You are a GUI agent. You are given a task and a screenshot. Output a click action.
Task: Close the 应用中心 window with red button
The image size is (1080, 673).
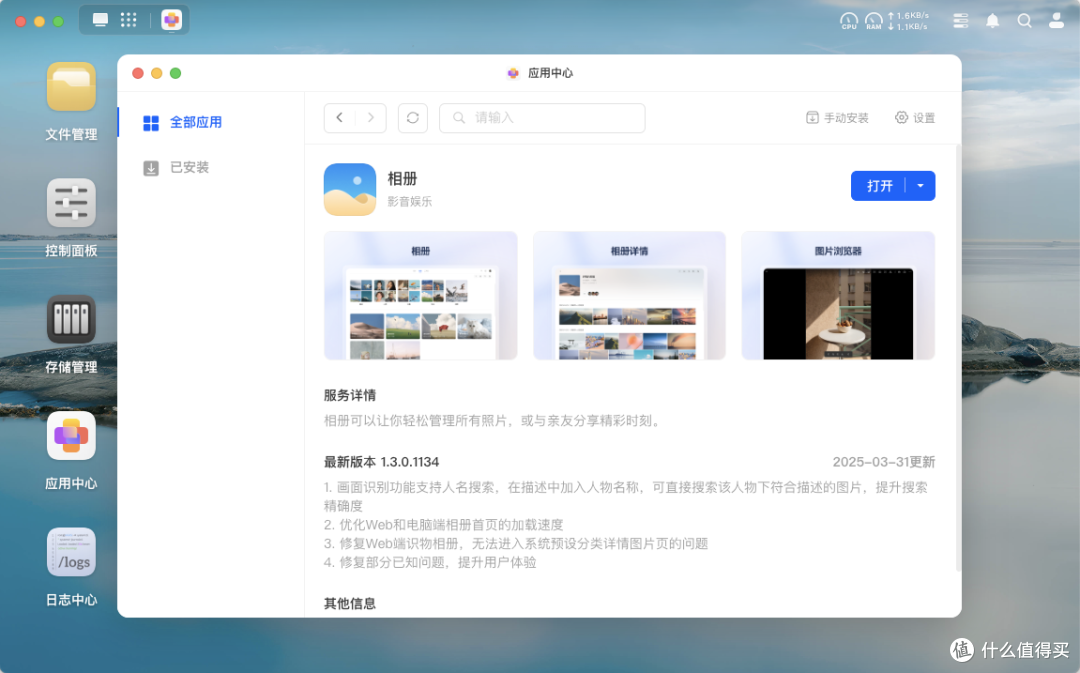point(138,73)
